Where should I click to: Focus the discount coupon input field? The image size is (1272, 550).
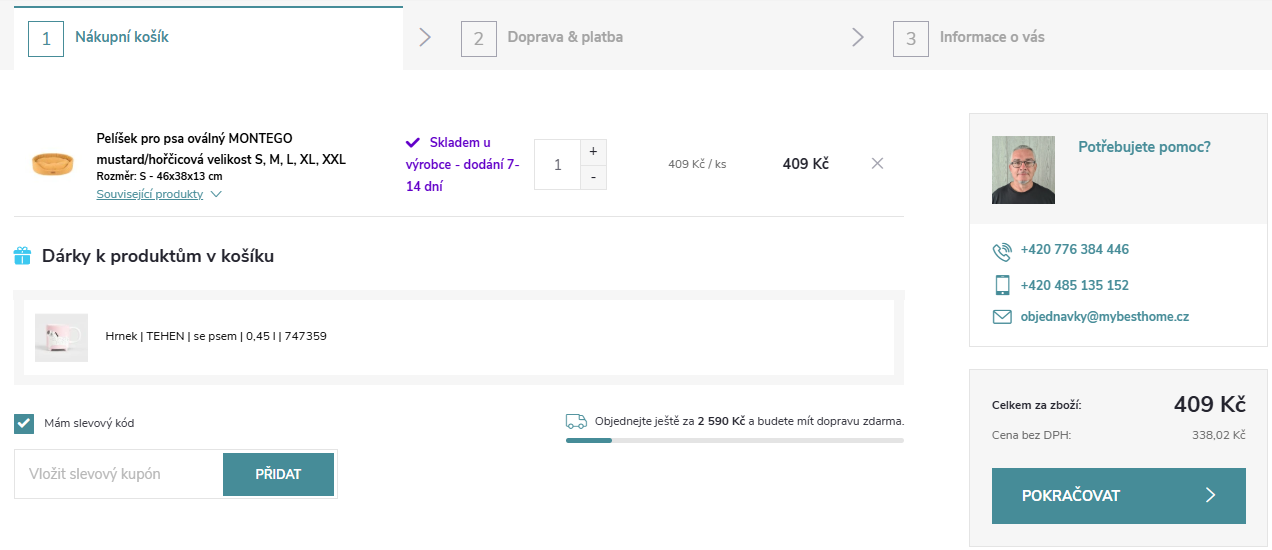119,474
